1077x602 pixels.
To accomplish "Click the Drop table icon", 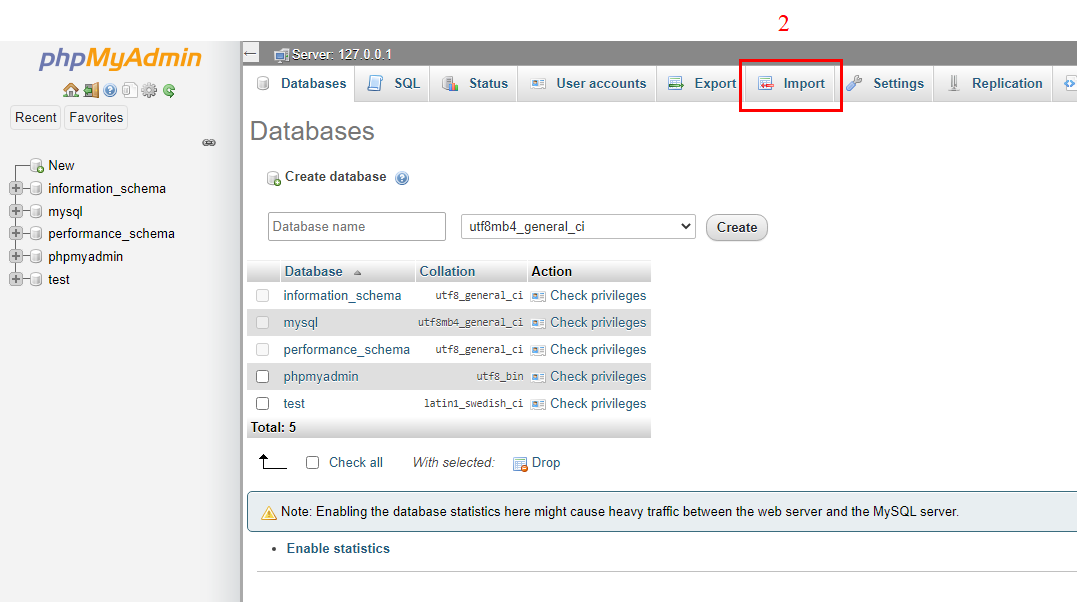I will [520, 464].
